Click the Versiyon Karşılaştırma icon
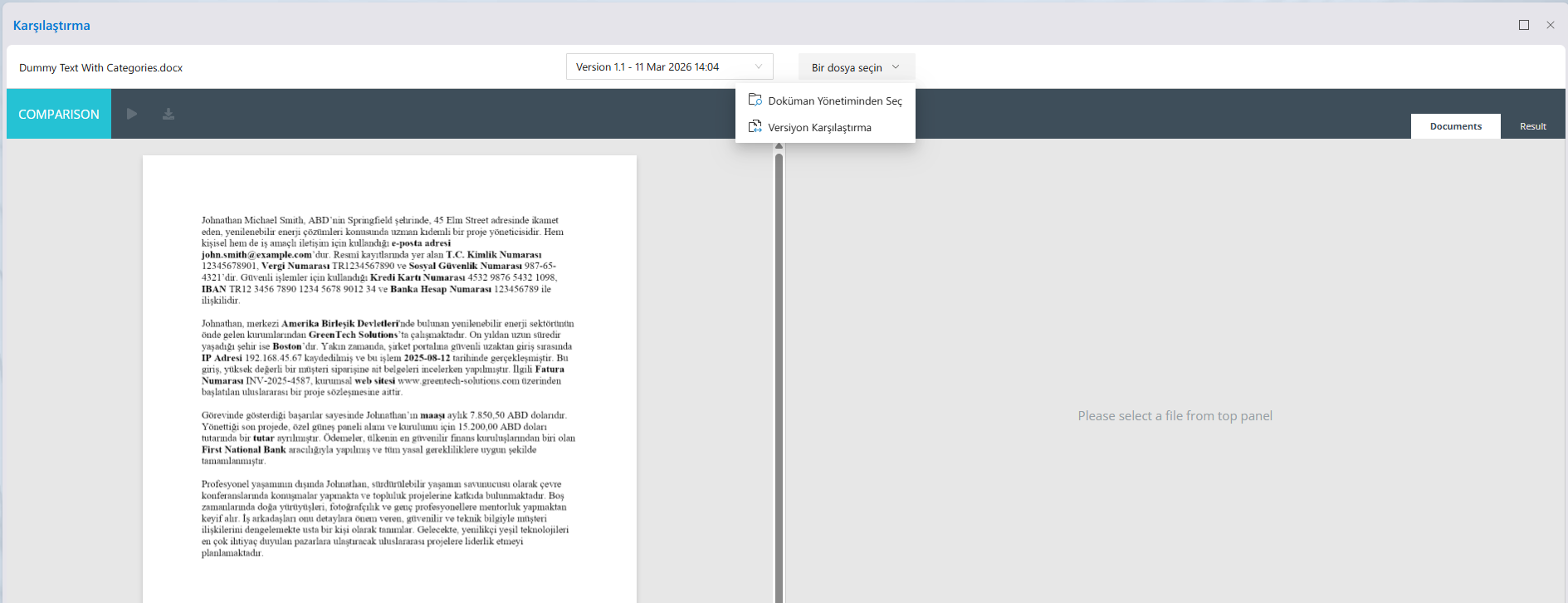 (x=755, y=126)
